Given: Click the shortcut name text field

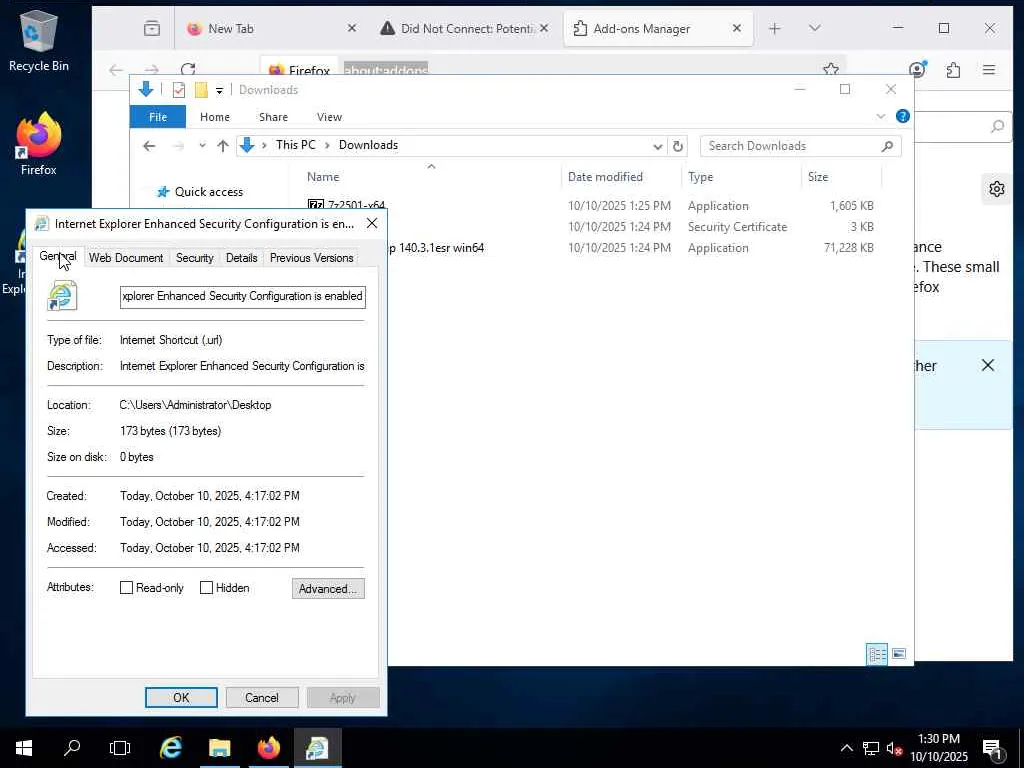Looking at the screenshot, I should [x=242, y=296].
